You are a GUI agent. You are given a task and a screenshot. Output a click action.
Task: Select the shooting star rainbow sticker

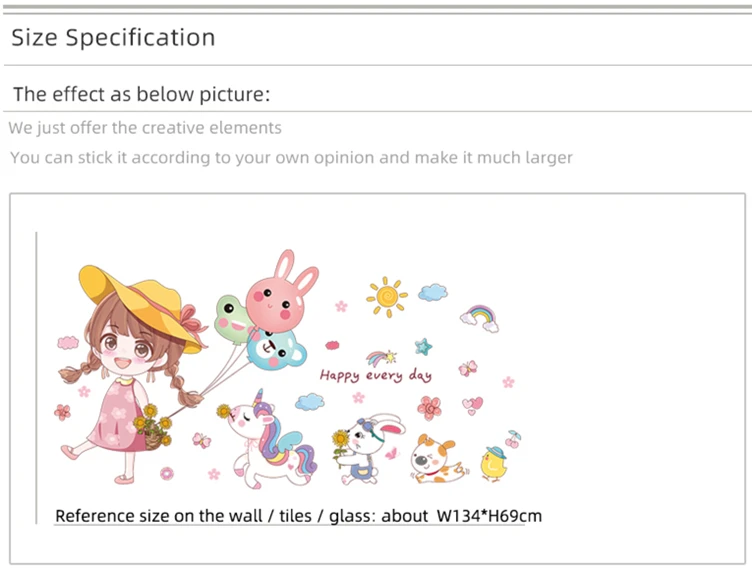(381, 358)
